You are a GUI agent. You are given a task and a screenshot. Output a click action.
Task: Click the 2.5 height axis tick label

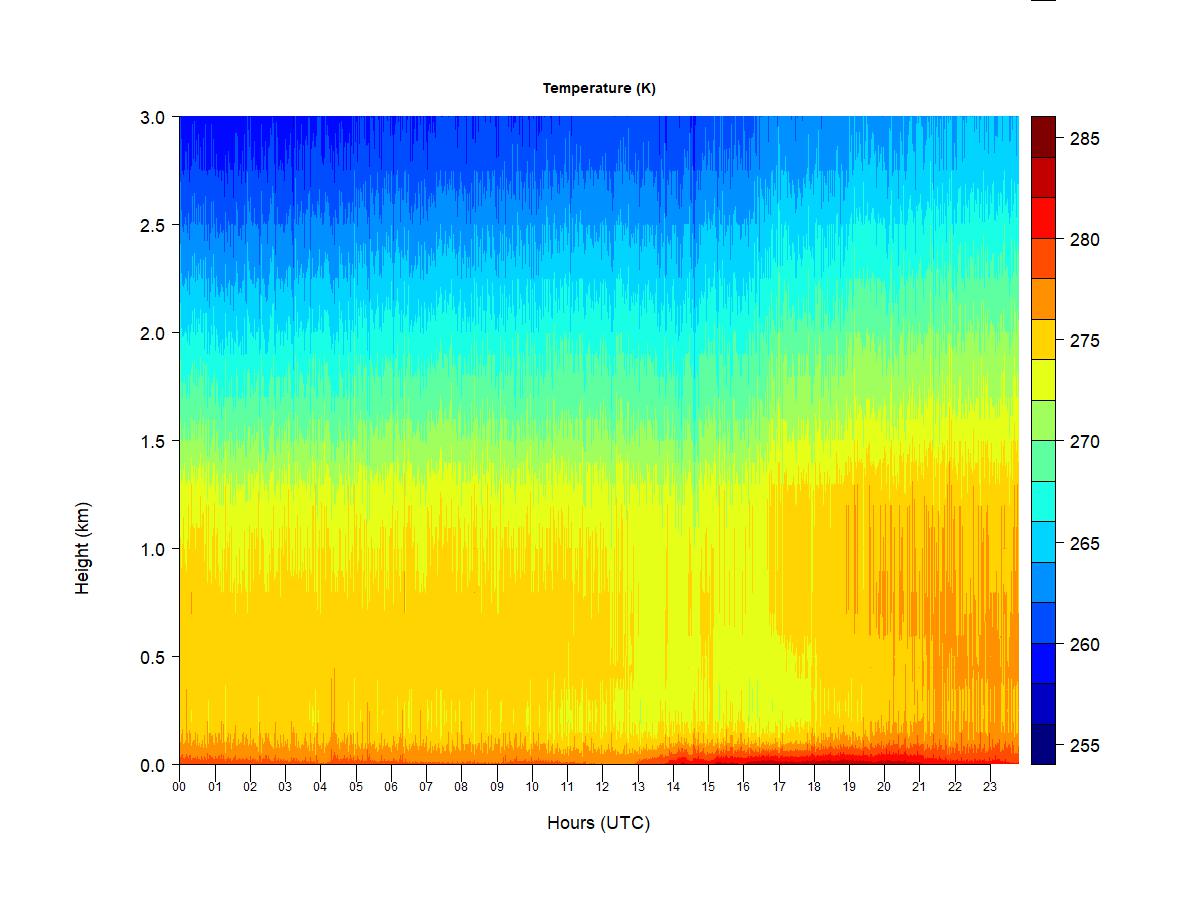[153, 225]
